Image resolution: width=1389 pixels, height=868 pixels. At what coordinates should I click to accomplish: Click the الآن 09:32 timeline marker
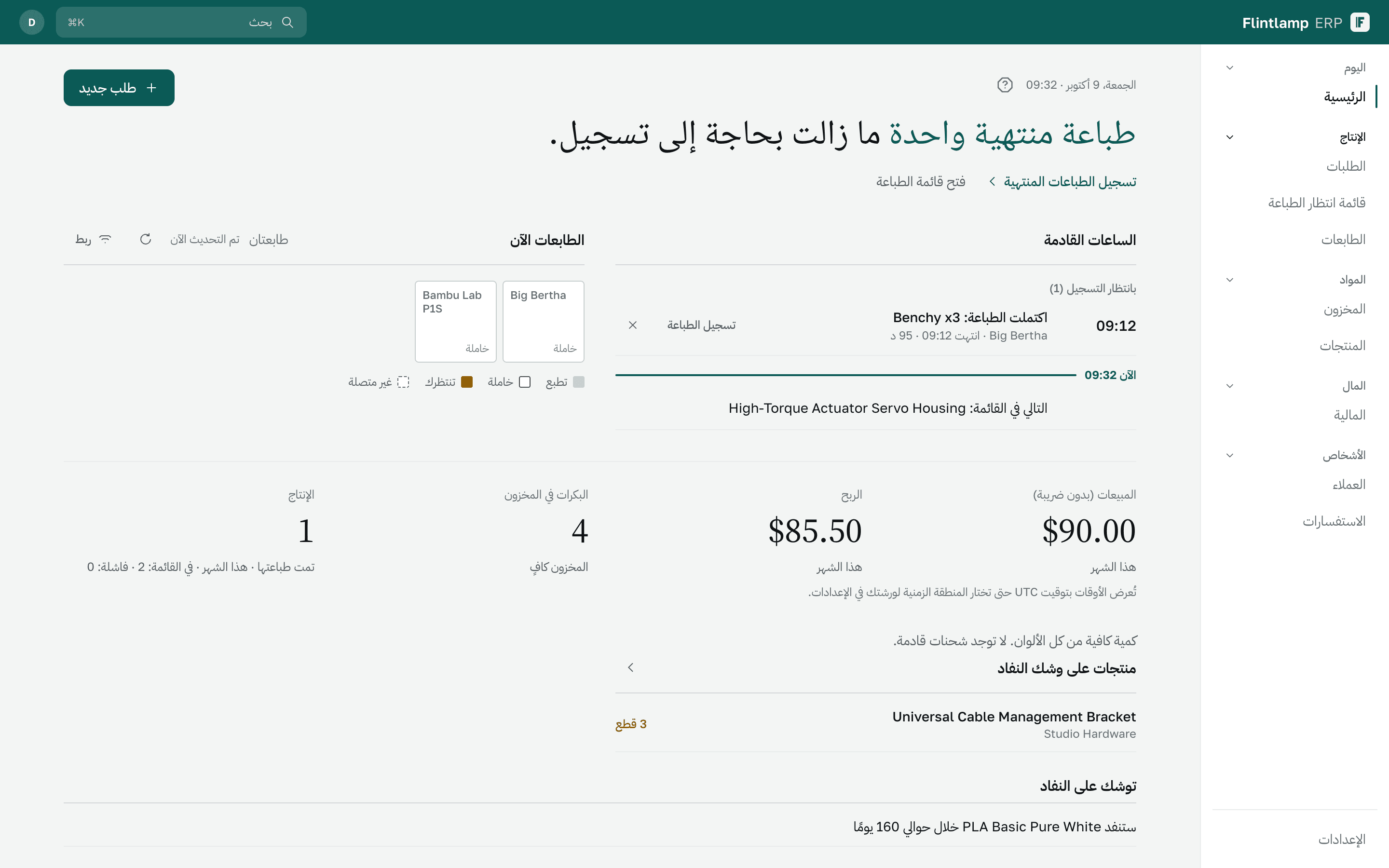pos(1110,376)
